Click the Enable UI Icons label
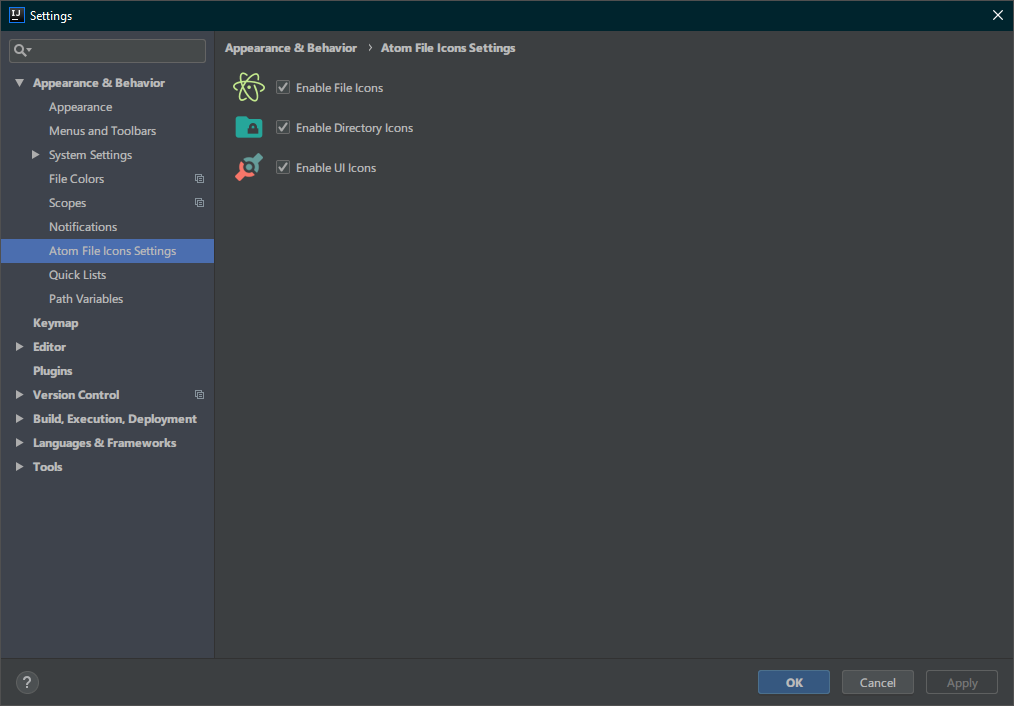Screen dimensions: 1014x706 (336, 168)
